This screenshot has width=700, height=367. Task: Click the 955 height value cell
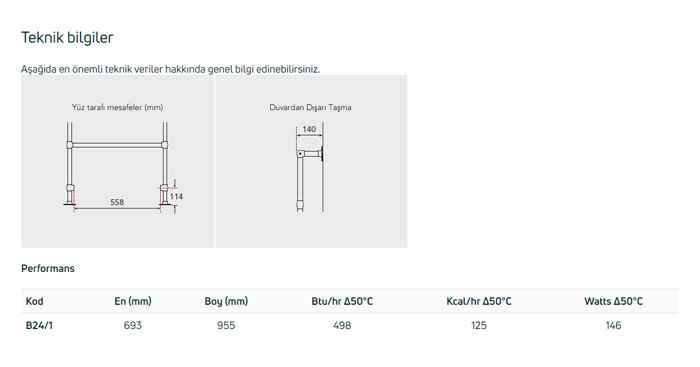click(226, 325)
